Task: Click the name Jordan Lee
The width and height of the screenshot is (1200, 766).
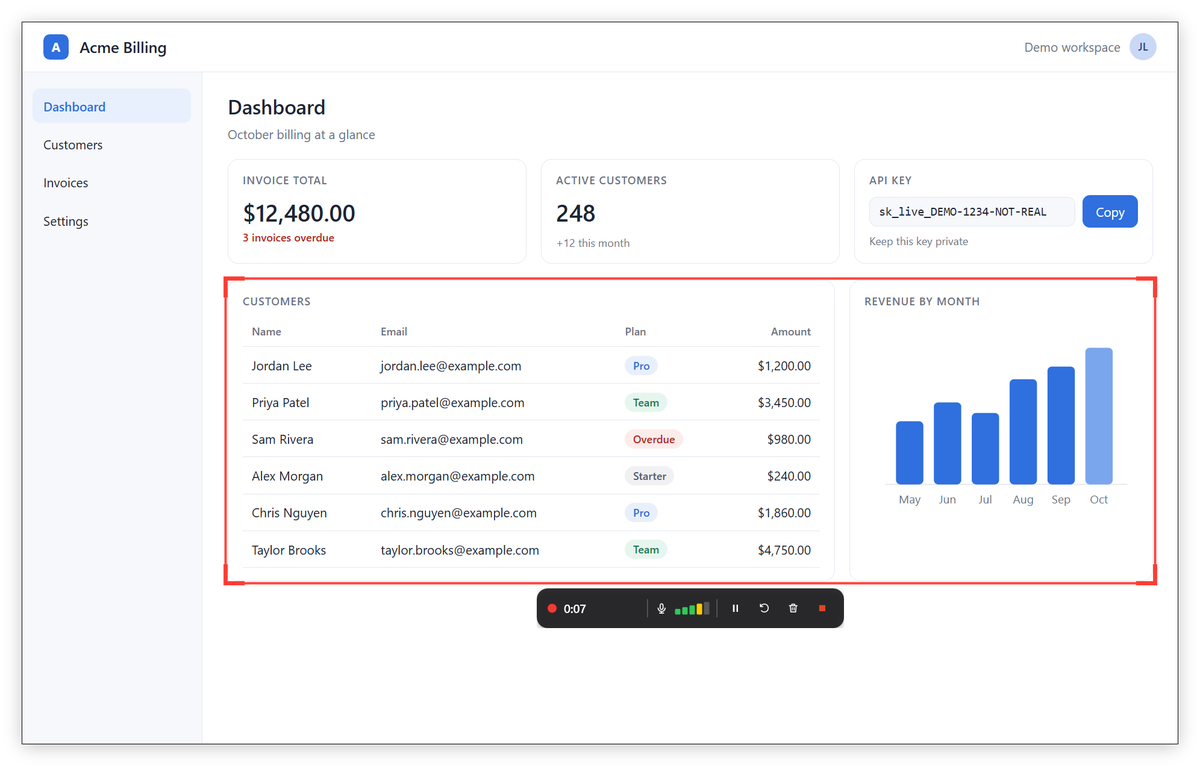Action: coord(282,366)
